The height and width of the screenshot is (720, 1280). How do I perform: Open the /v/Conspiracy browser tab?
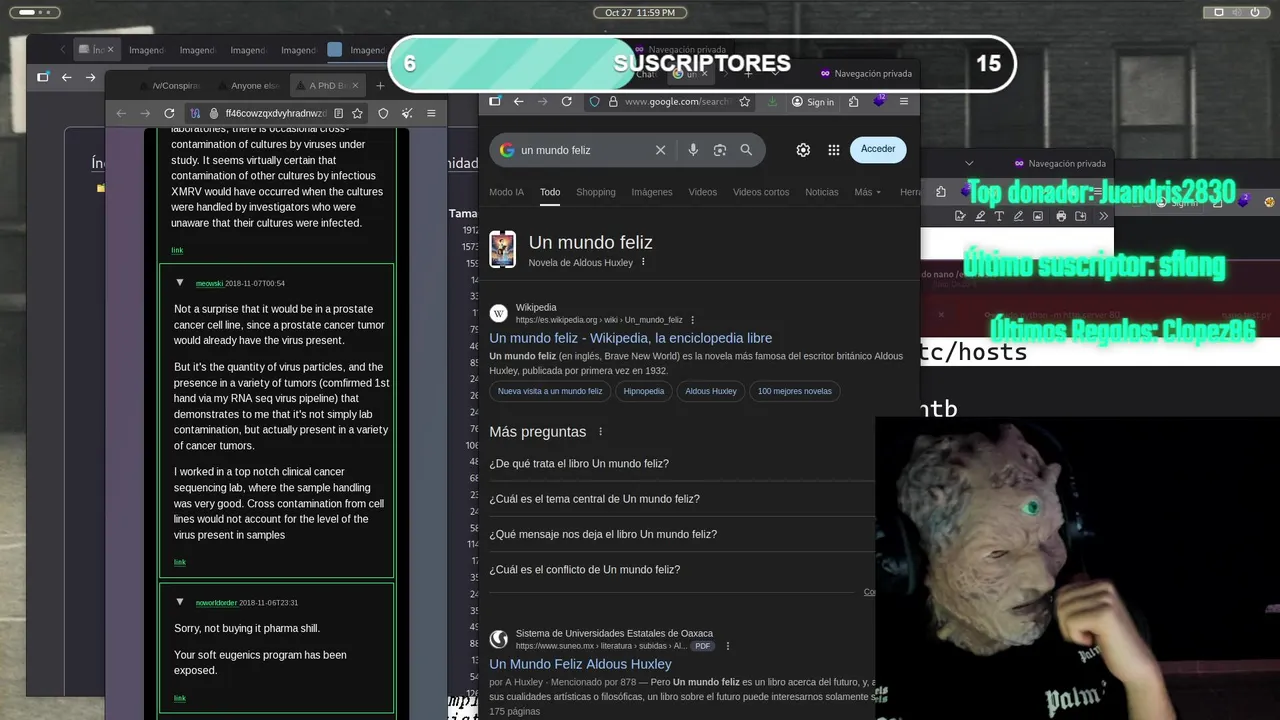[x=169, y=86]
